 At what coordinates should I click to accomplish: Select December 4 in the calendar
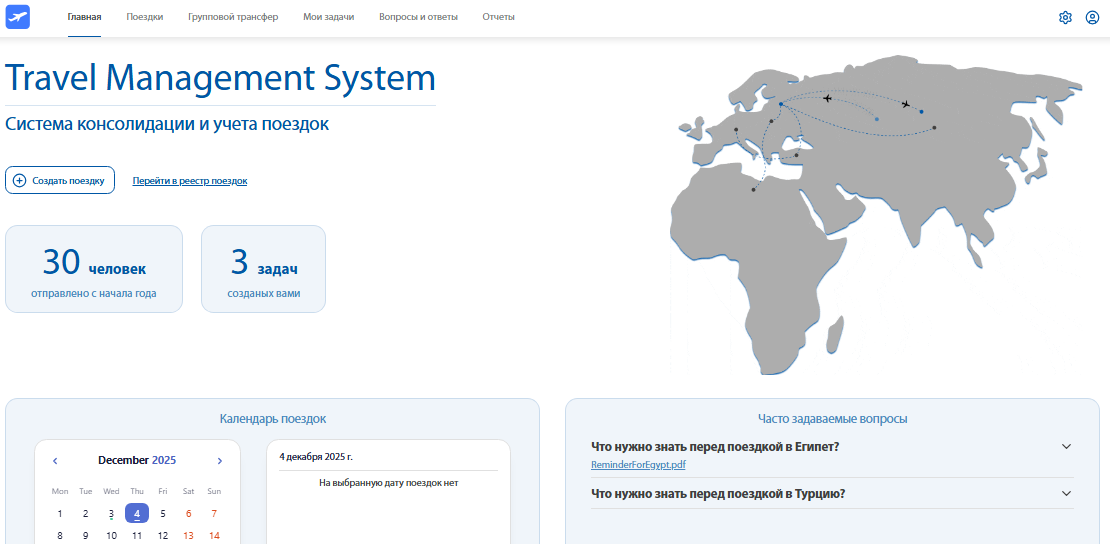[137, 513]
